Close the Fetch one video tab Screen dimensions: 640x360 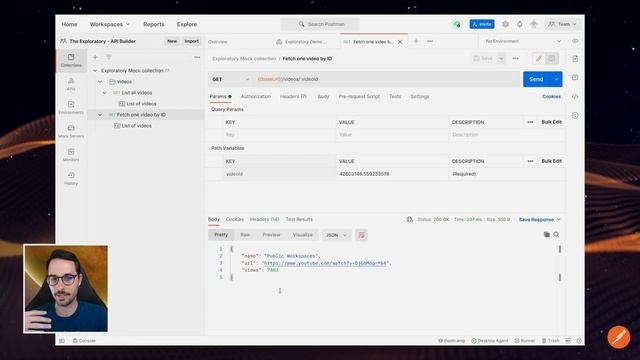pyautogui.click(x=400, y=42)
